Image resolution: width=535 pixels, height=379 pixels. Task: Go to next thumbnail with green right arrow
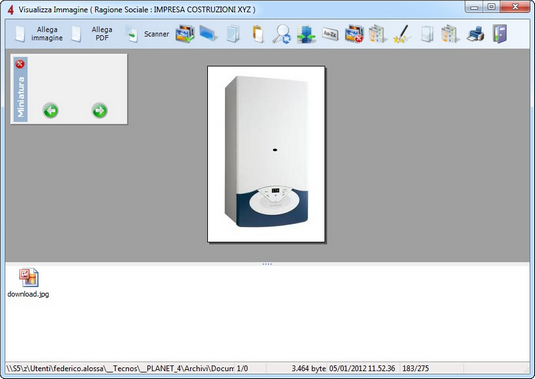100,111
